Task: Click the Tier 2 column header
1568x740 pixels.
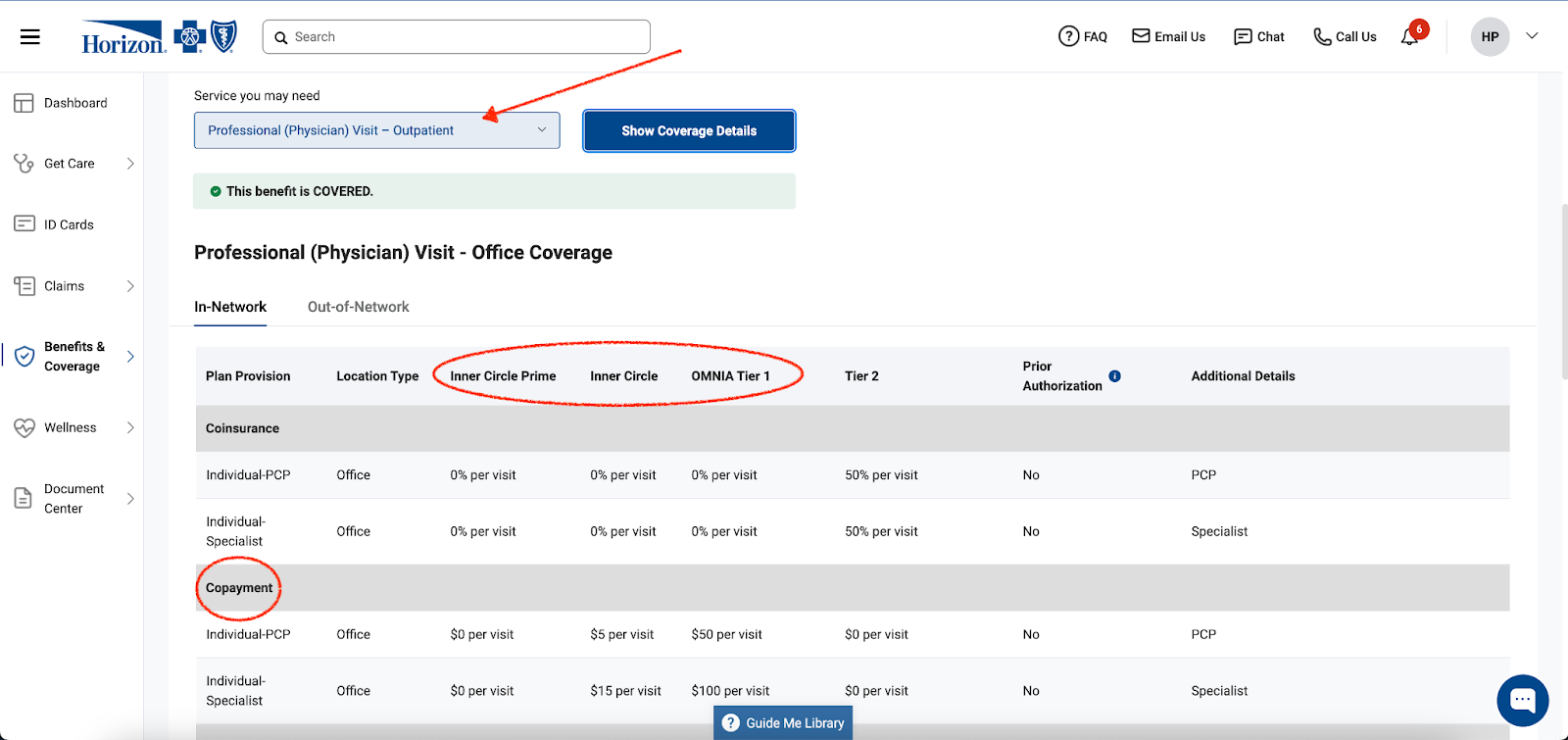Action: click(x=861, y=376)
